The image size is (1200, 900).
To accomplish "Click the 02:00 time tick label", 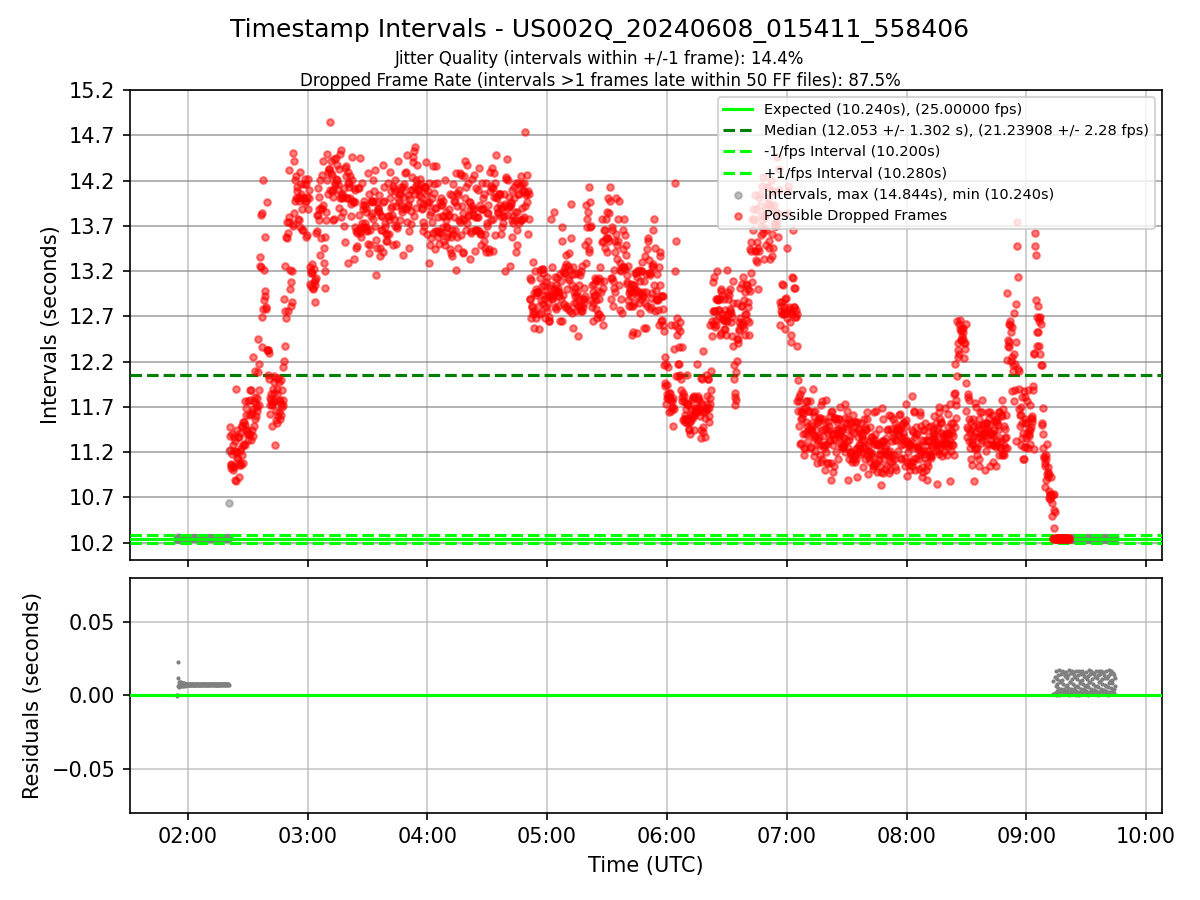I will [x=188, y=833].
